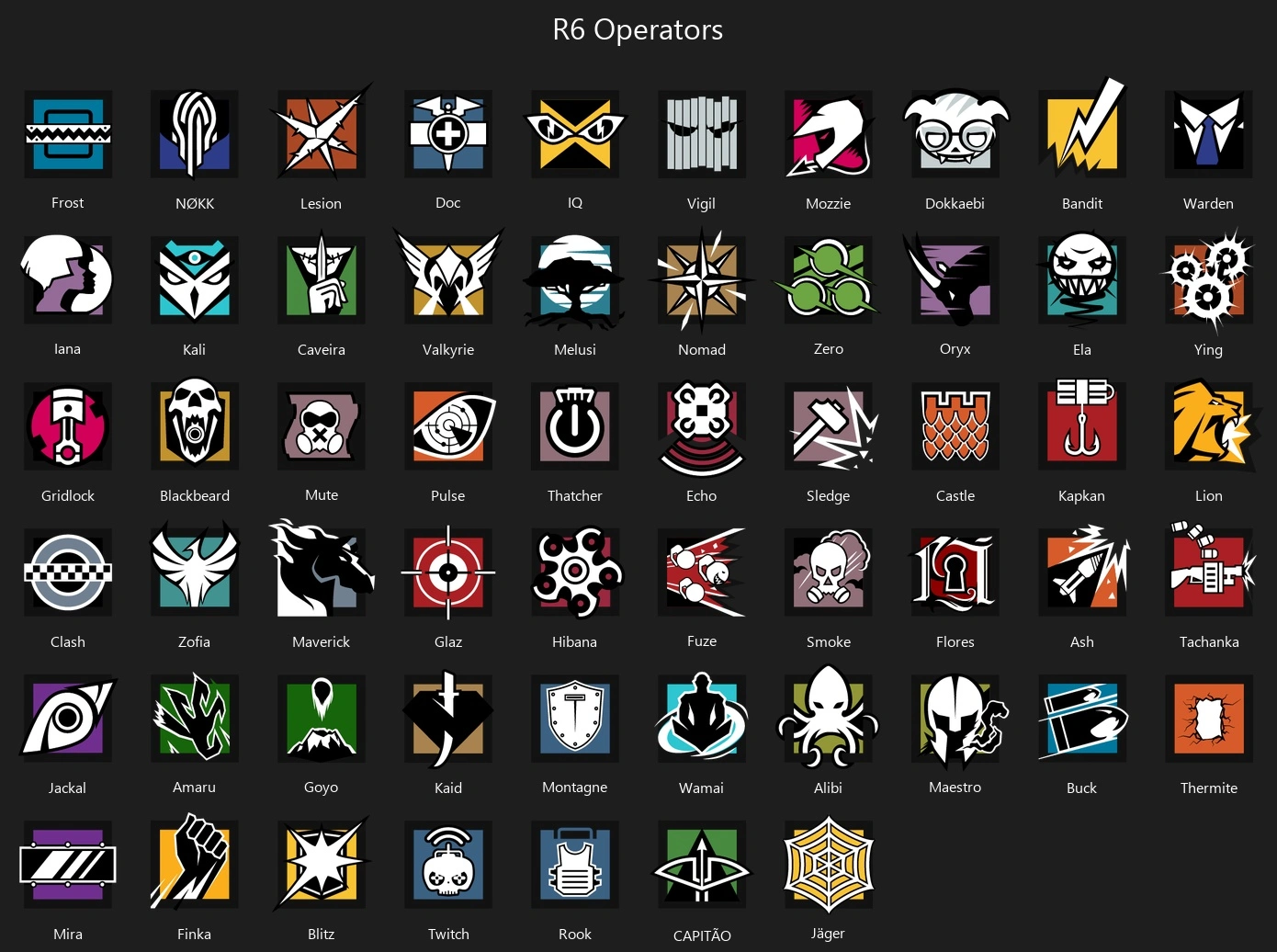
Task: Choose the Tachanka turret icon
Action: [x=1209, y=570]
